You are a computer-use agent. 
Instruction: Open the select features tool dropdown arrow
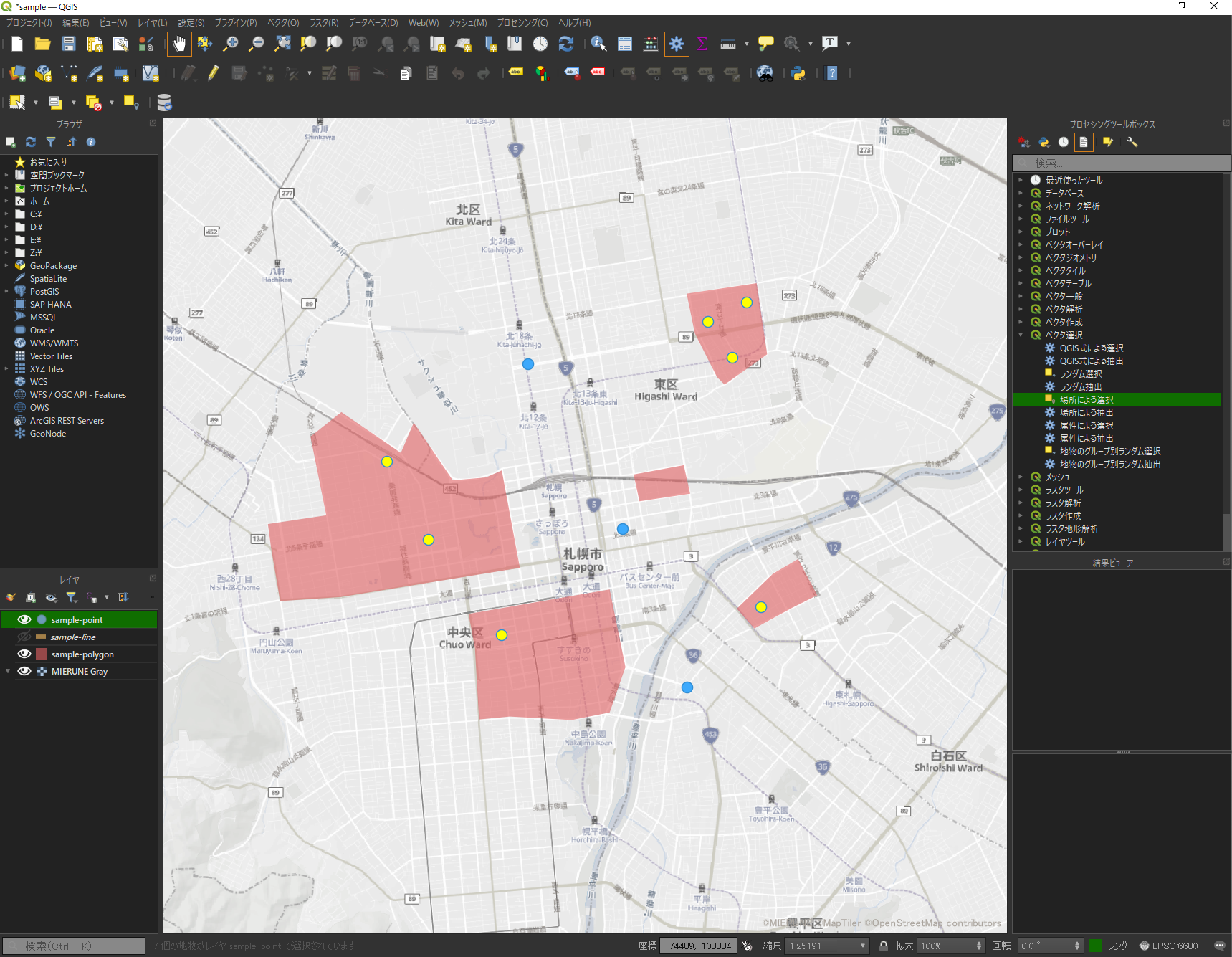[36, 103]
